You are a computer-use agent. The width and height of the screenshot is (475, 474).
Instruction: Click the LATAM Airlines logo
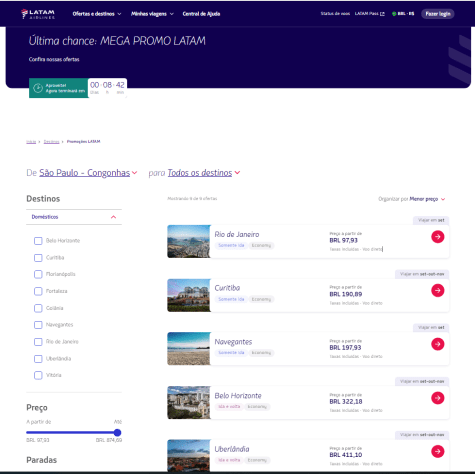(38, 14)
